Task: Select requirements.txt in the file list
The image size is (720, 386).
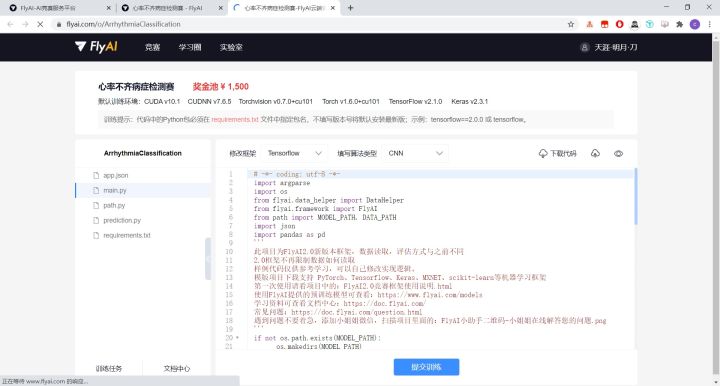Action: pyautogui.click(x=143, y=235)
